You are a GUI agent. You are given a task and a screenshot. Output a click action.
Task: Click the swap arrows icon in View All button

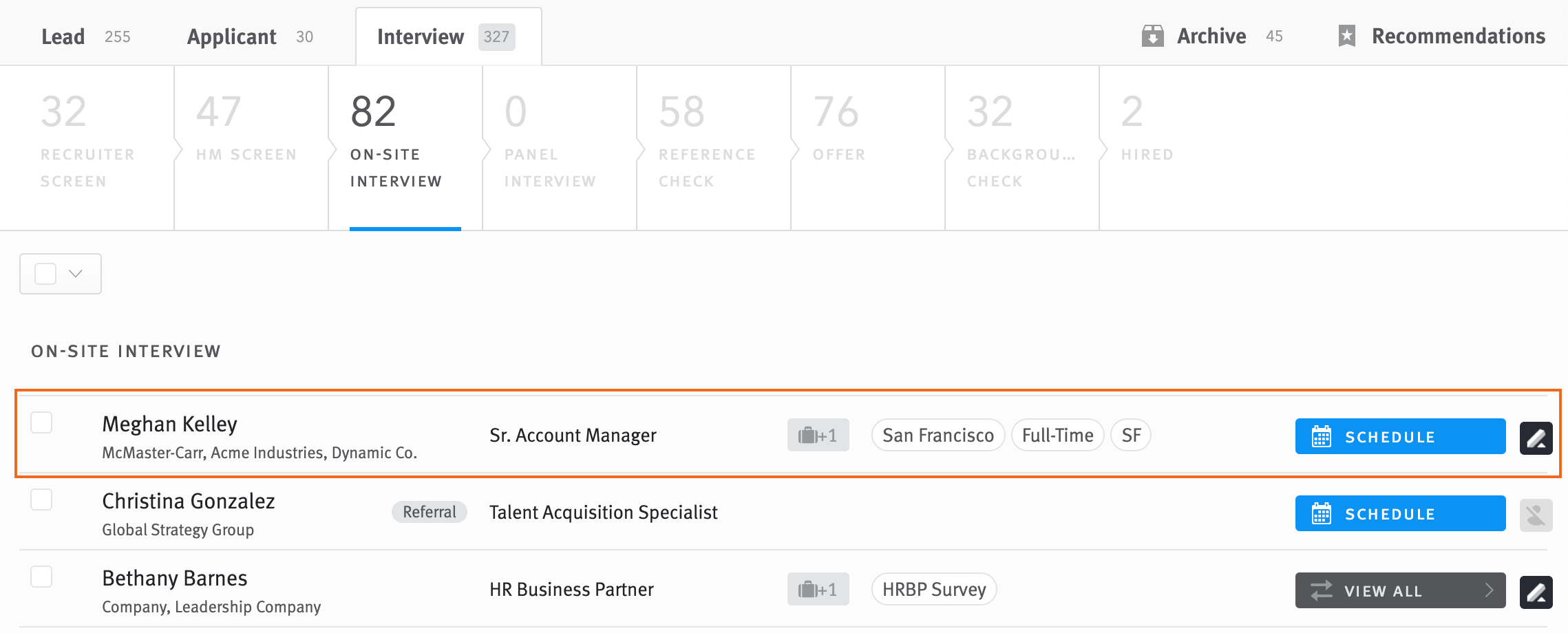(1321, 590)
